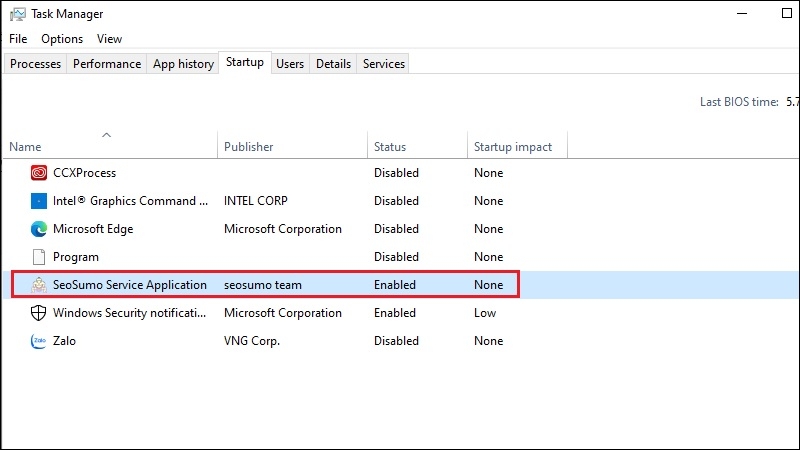Switch to the Services tab

[384, 64]
